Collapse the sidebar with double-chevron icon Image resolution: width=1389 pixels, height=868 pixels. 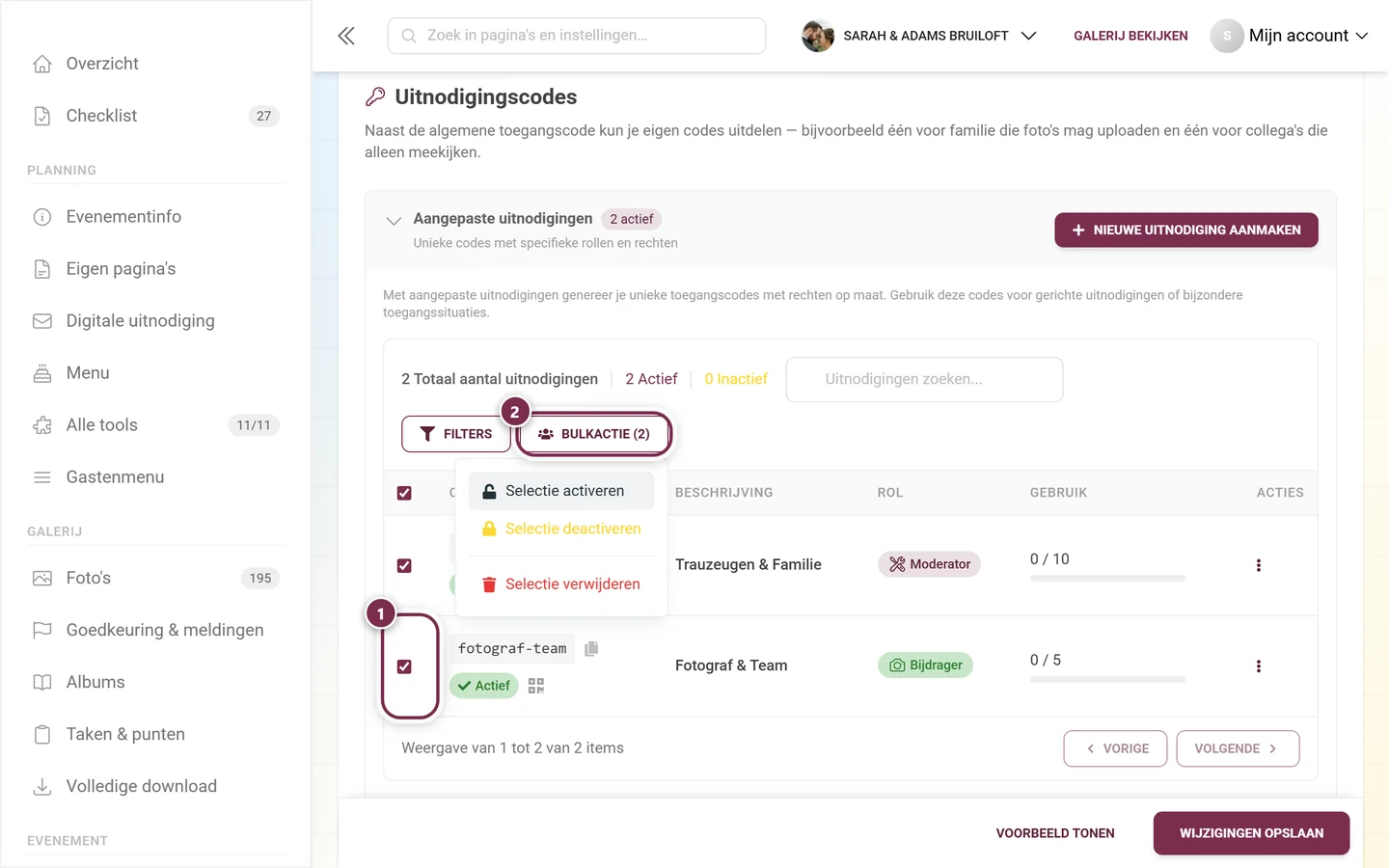346,36
